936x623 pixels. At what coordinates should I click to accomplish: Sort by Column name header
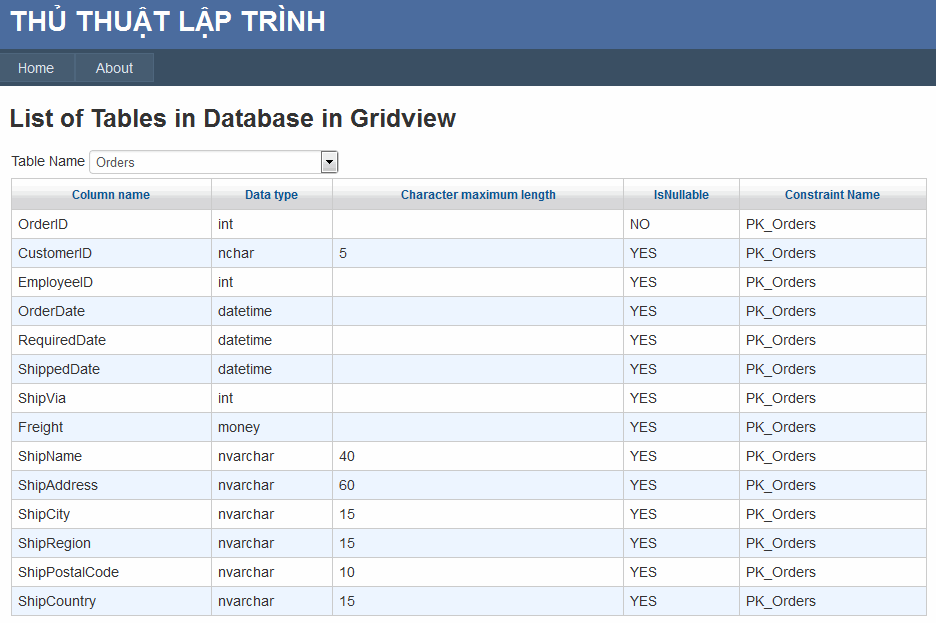click(111, 195)
